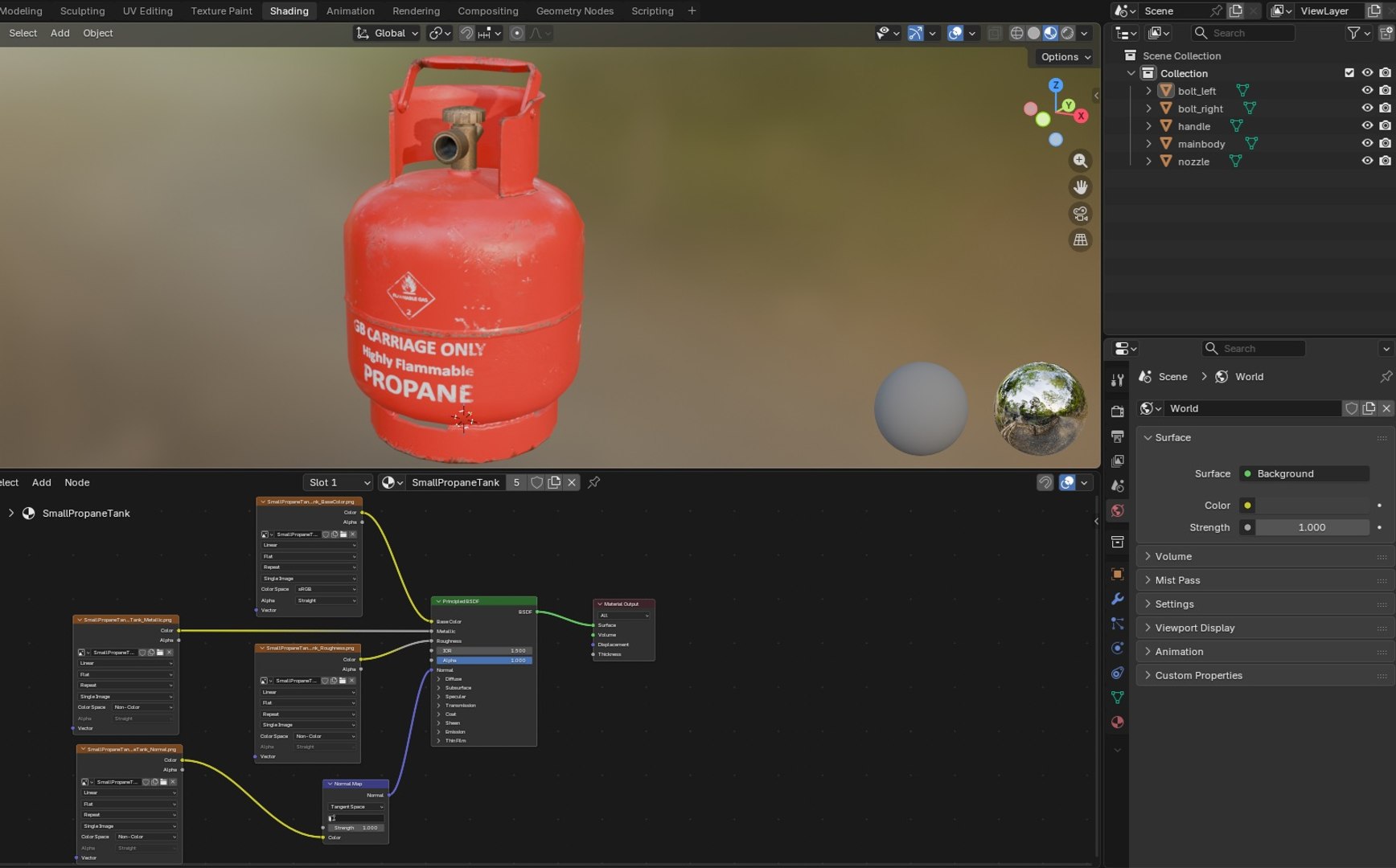This screenshot has height=868, width=1396.
Task: Open the Slot 1 material slot dropdown
Action: pos(338,482)
